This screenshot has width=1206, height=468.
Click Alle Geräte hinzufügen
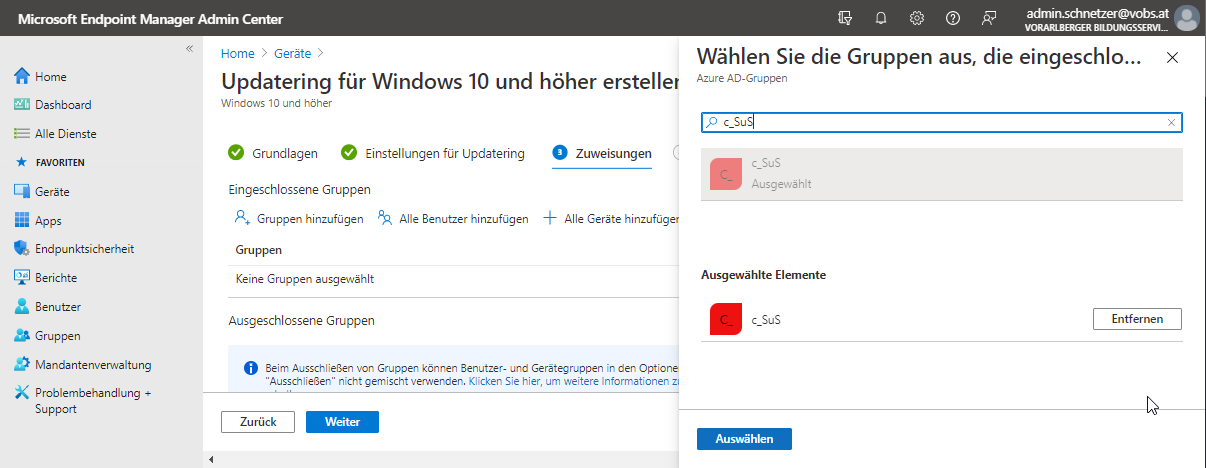[x=611, y=219]
